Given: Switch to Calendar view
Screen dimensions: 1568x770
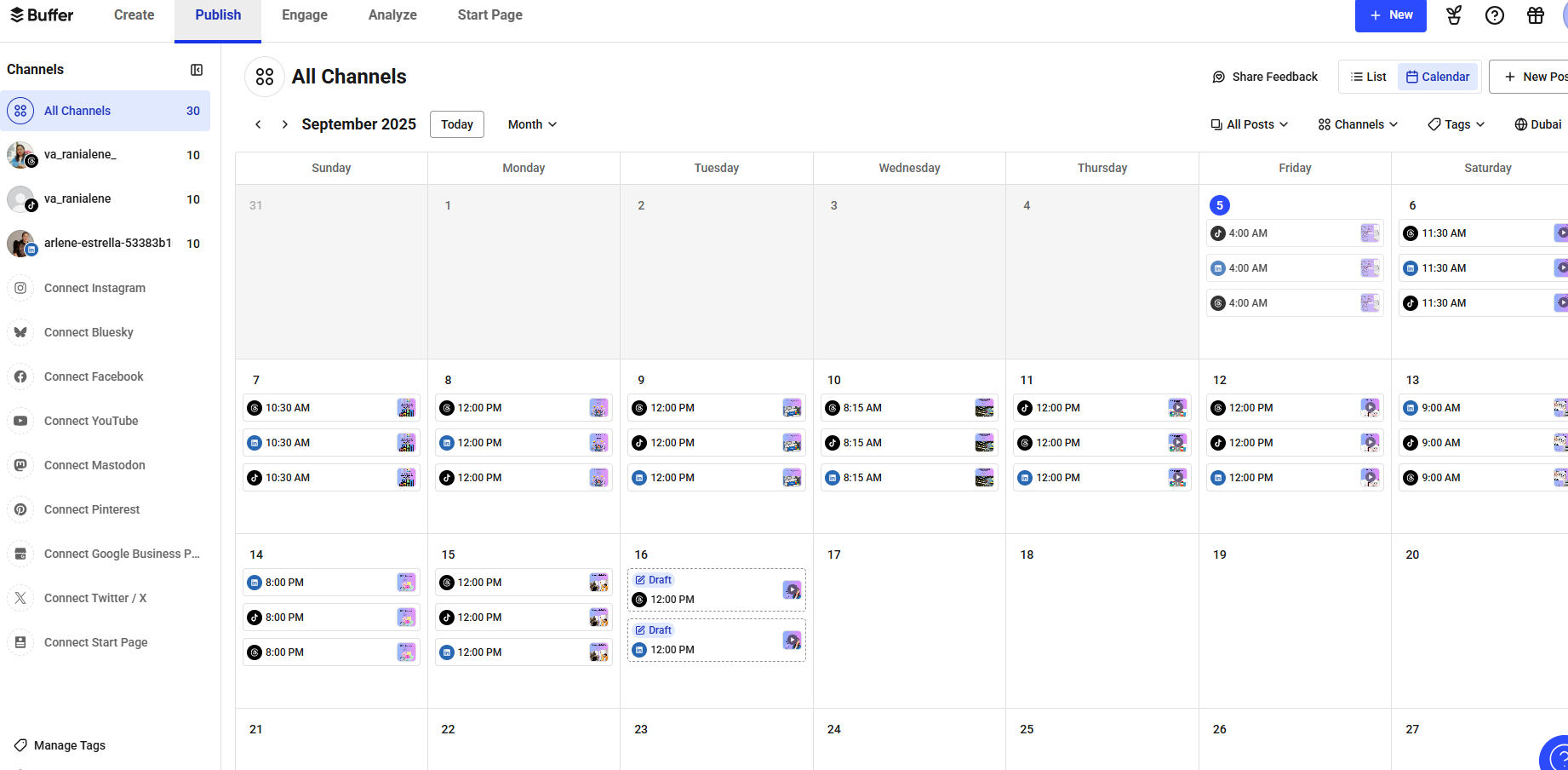Looking at the screenshot, I should tap(1438, 77).
